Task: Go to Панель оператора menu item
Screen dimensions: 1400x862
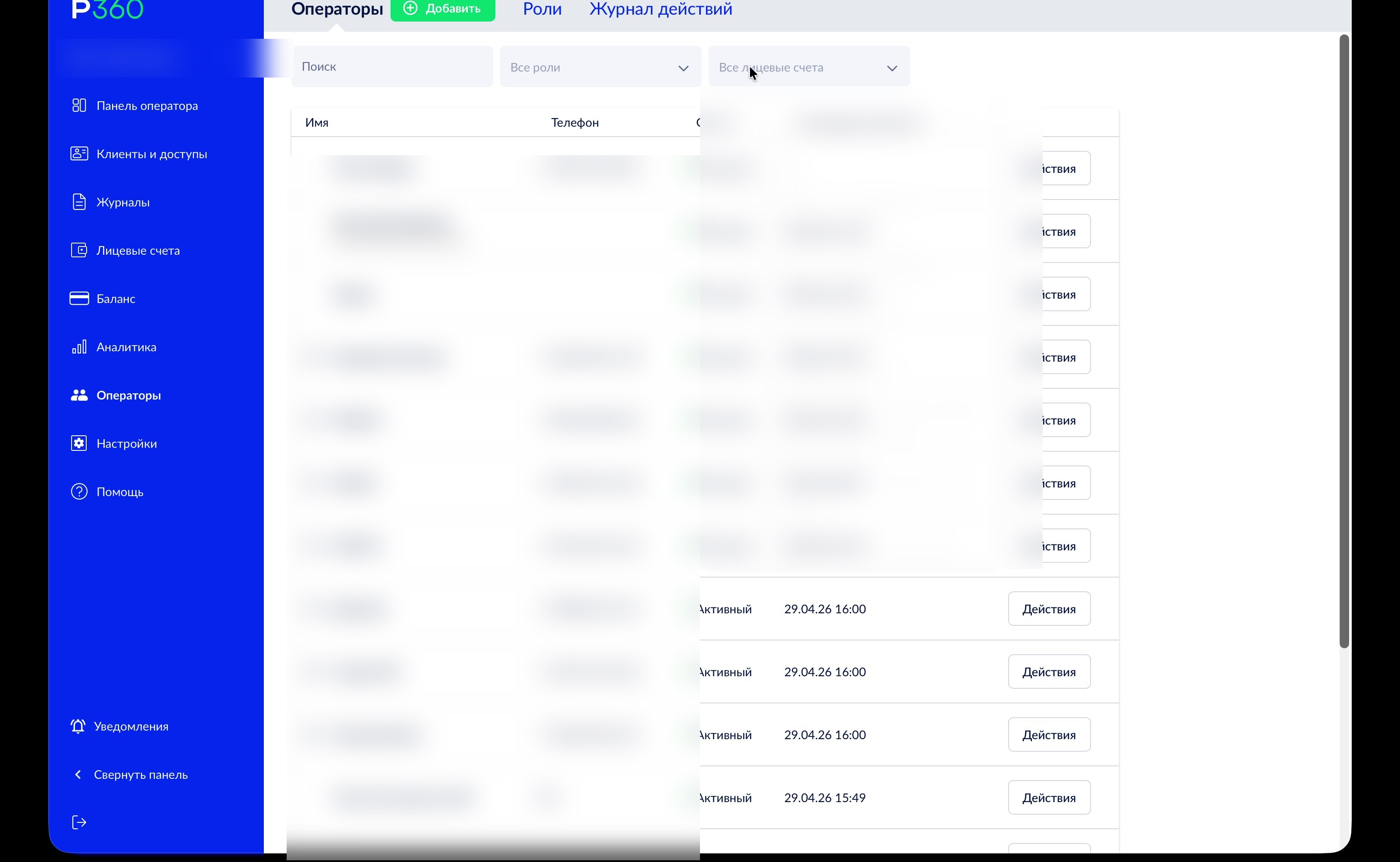Action: pyautogui.click(x=147, y=106)
